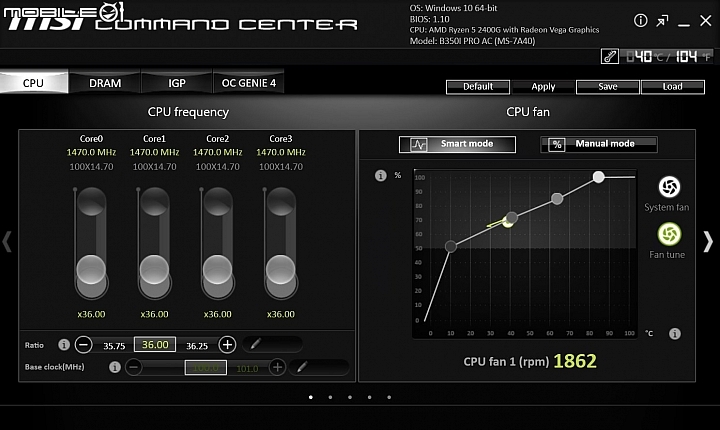Go to second page indicator dot

click(x=330, y=397)
